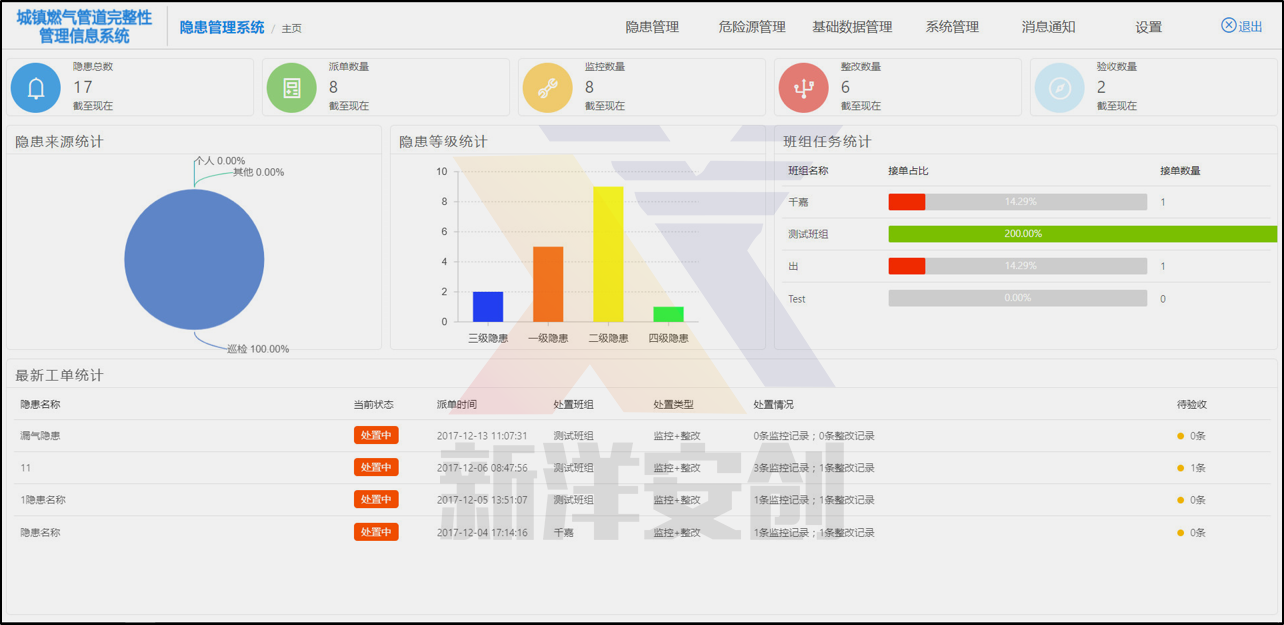Open the 设置 menu

(x=1149, y=27)
